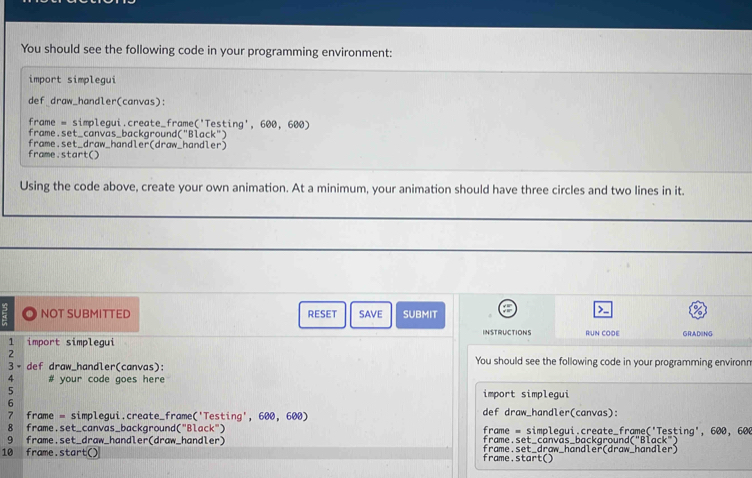Open the Instructions panel icon

click(507, 309)
